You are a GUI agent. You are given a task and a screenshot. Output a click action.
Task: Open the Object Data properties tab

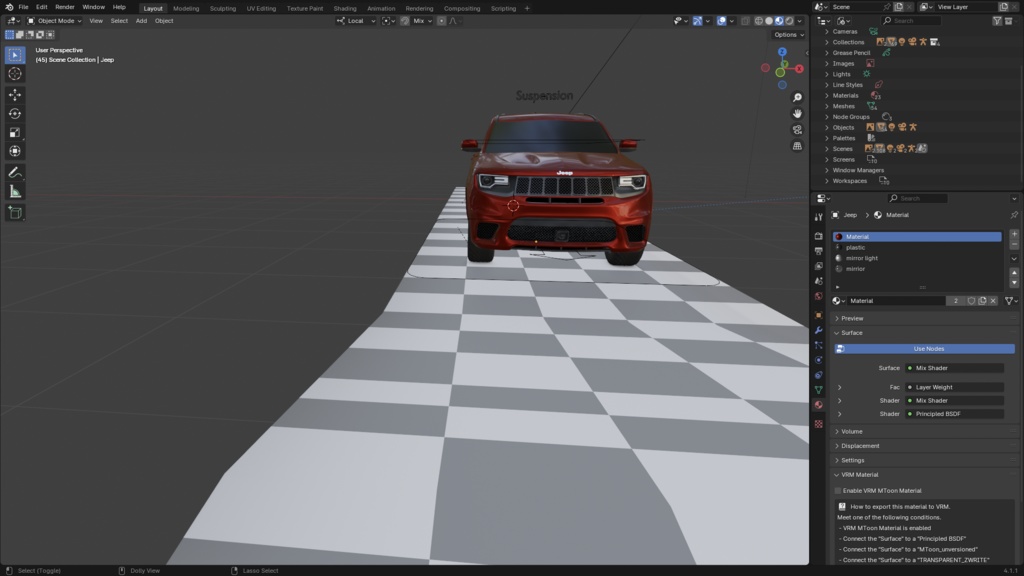point(818,390)
